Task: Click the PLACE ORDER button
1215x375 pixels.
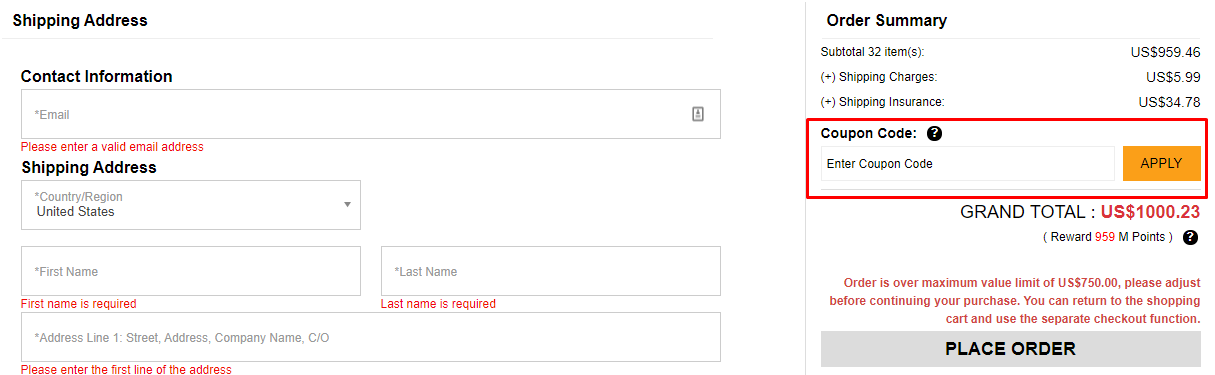Action: point(1010,349)
